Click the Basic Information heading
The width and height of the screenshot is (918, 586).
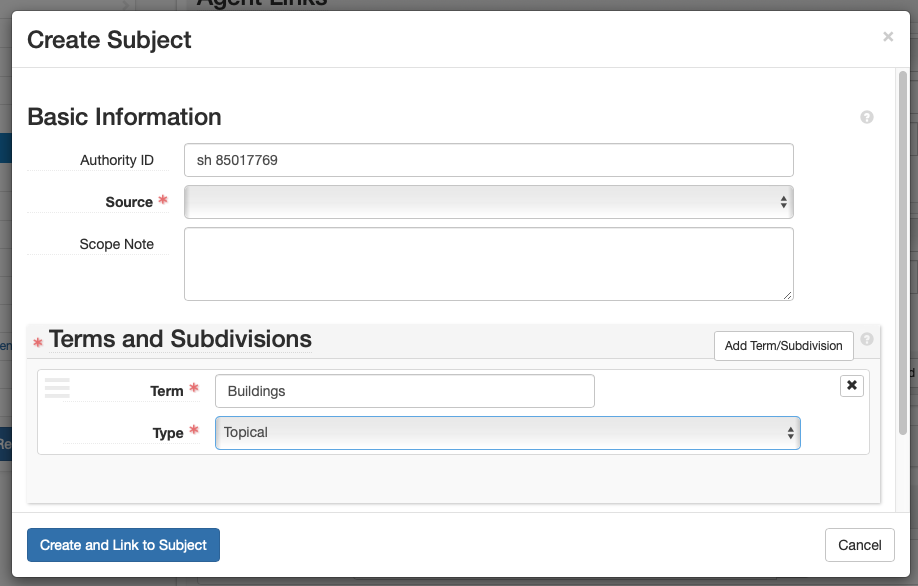124,117
